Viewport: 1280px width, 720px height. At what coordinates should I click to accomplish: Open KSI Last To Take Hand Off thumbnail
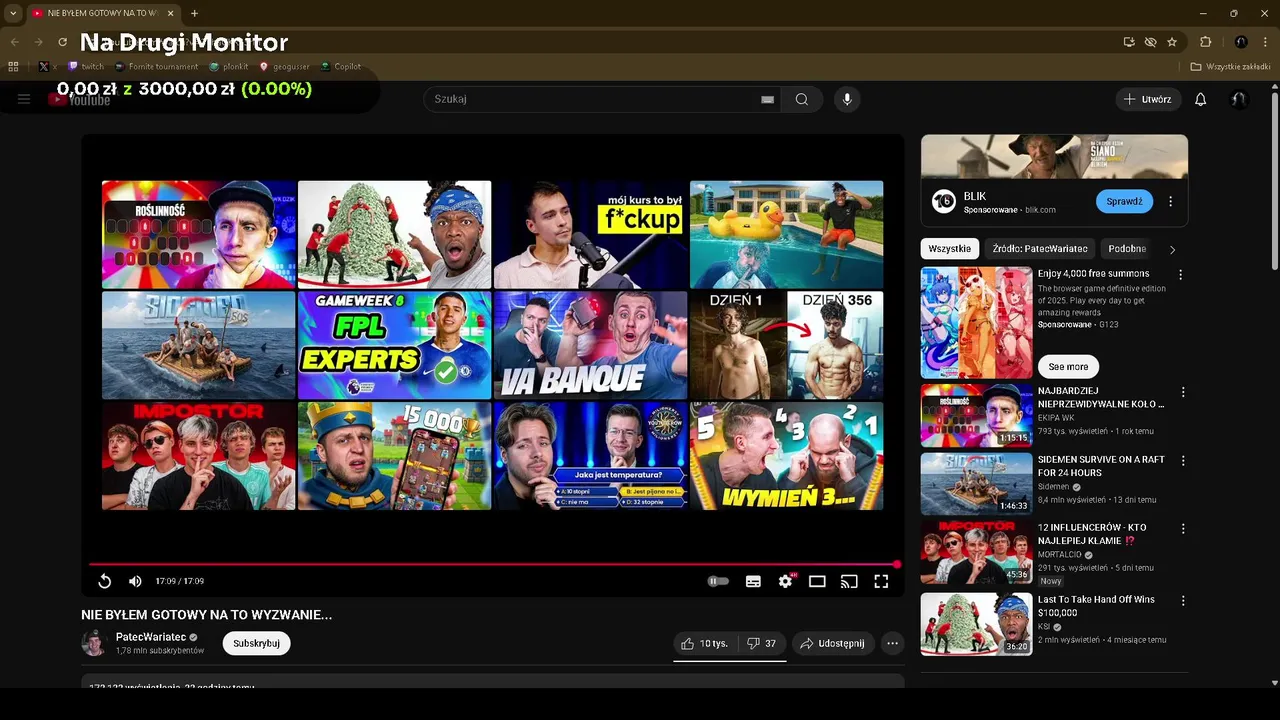[976, 624]
